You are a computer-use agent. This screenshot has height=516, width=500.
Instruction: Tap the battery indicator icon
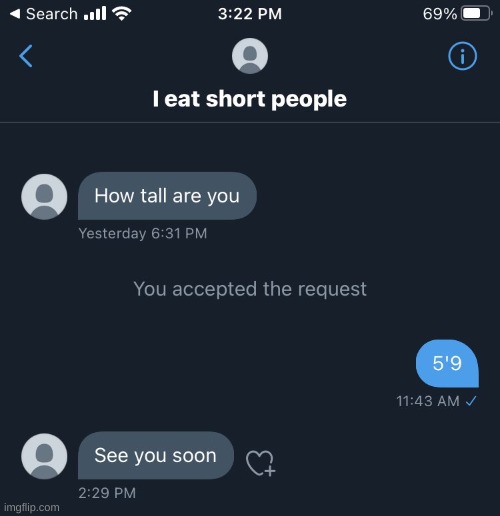coord(477,14)
